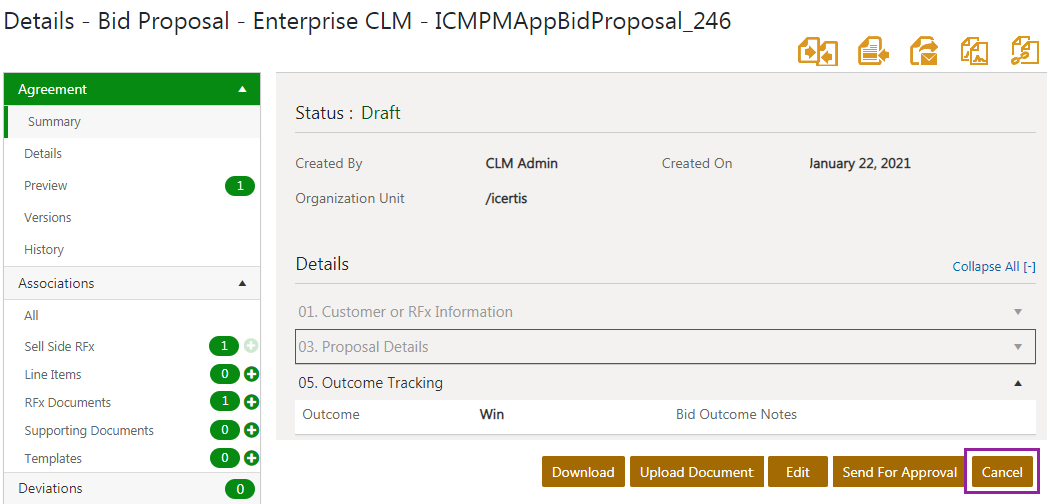This screenshot has width=1047, height=504.
Task: Open the Versions sidebar item
Action: pyautogui.click(x=48, y=218)
